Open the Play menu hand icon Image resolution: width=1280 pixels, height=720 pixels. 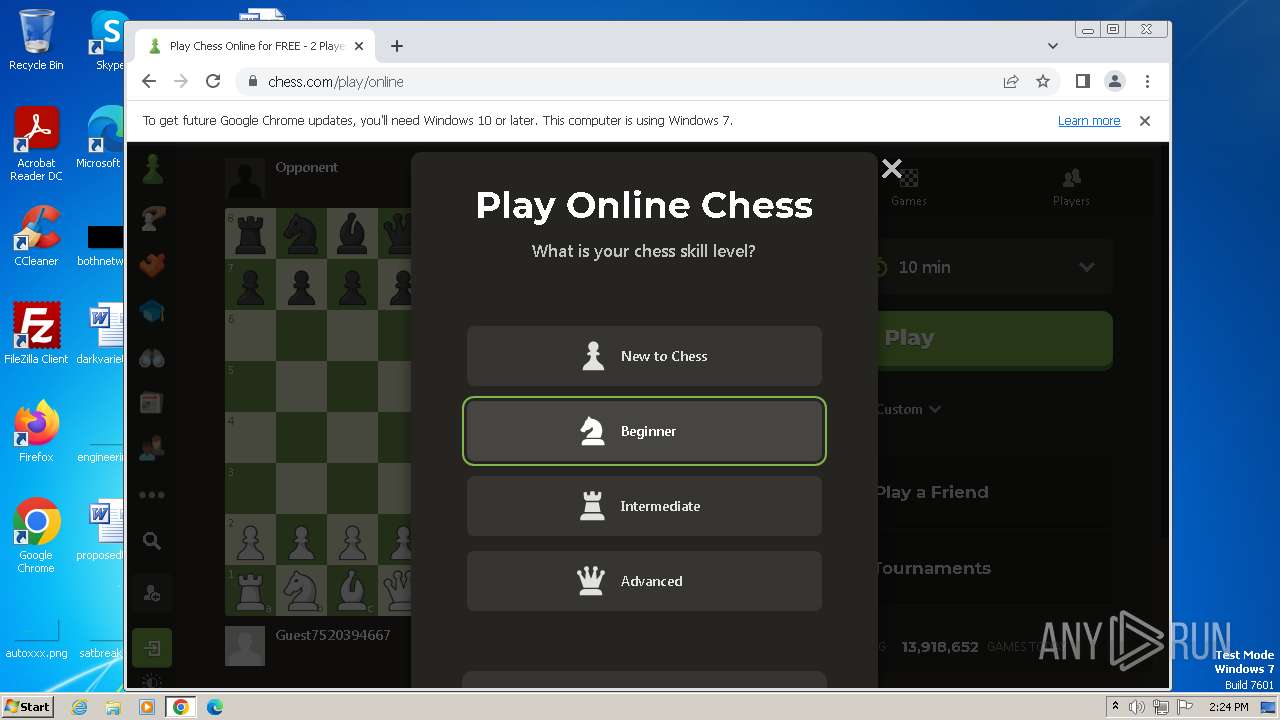pos(152,218)
